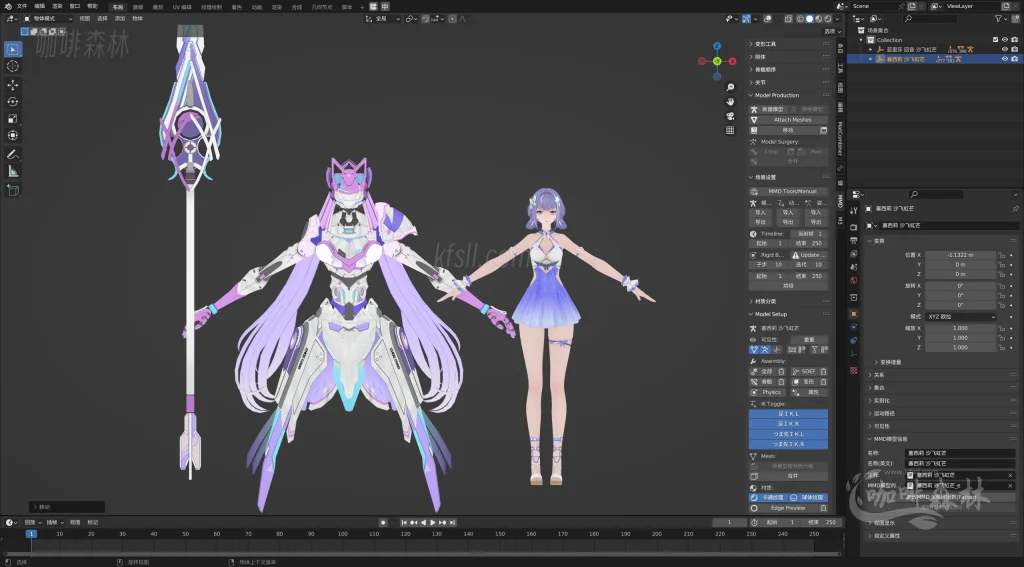Activate the Measure tool

(12, 171)
